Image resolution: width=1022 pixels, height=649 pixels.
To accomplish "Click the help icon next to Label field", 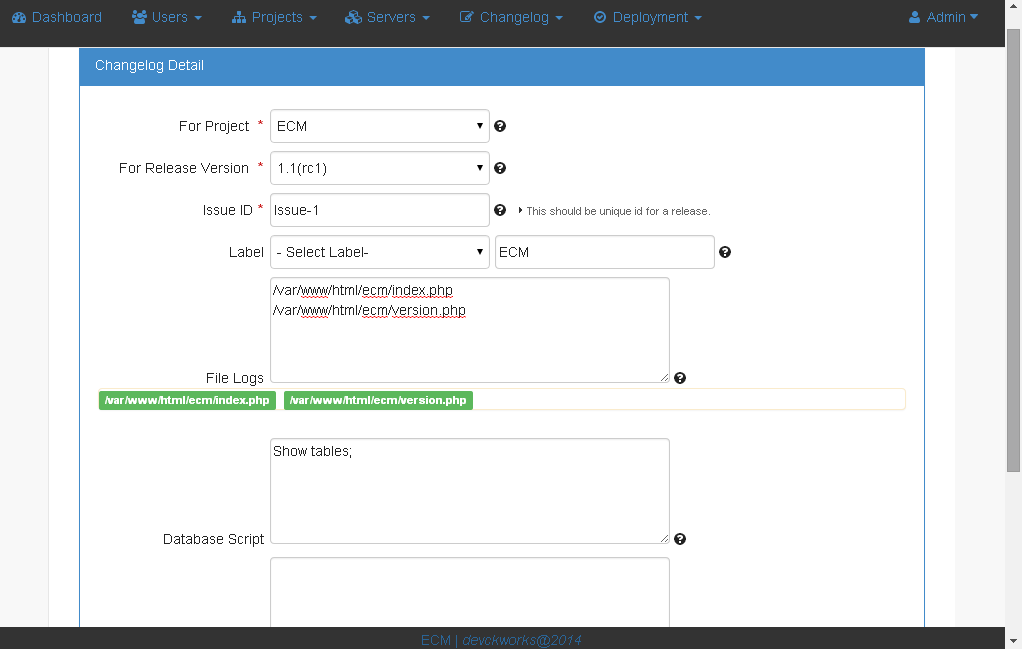I will 725,252.
